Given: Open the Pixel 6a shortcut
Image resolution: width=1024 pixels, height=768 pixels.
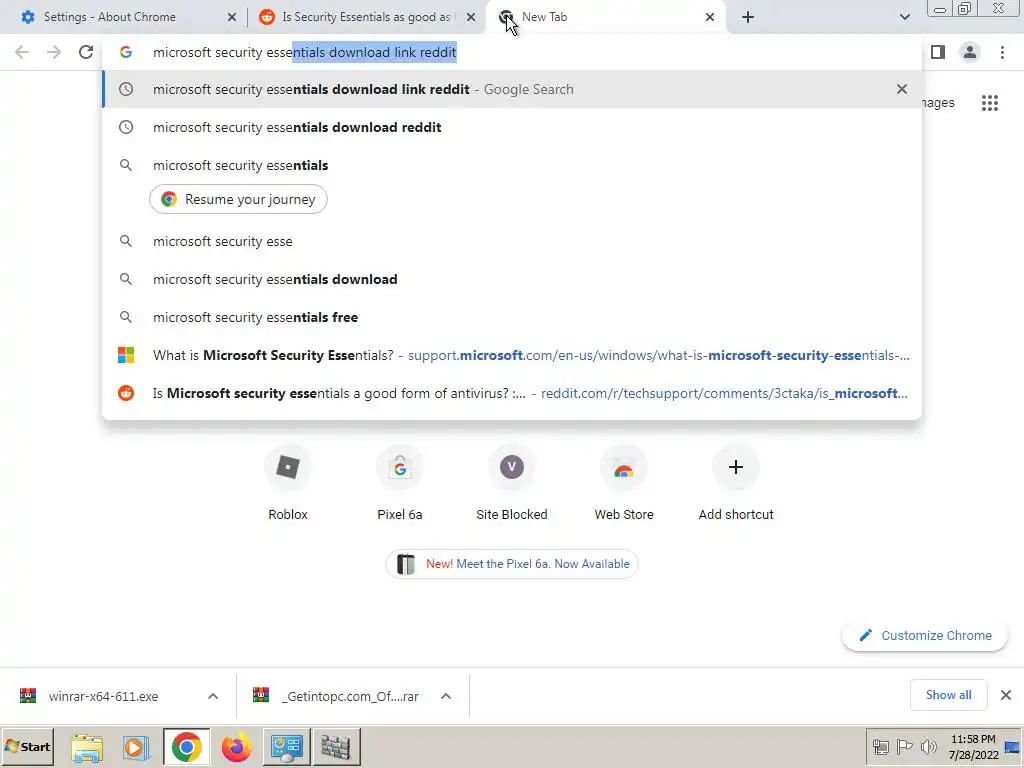Looking at the screenshot, I should [x=400, y=485].
